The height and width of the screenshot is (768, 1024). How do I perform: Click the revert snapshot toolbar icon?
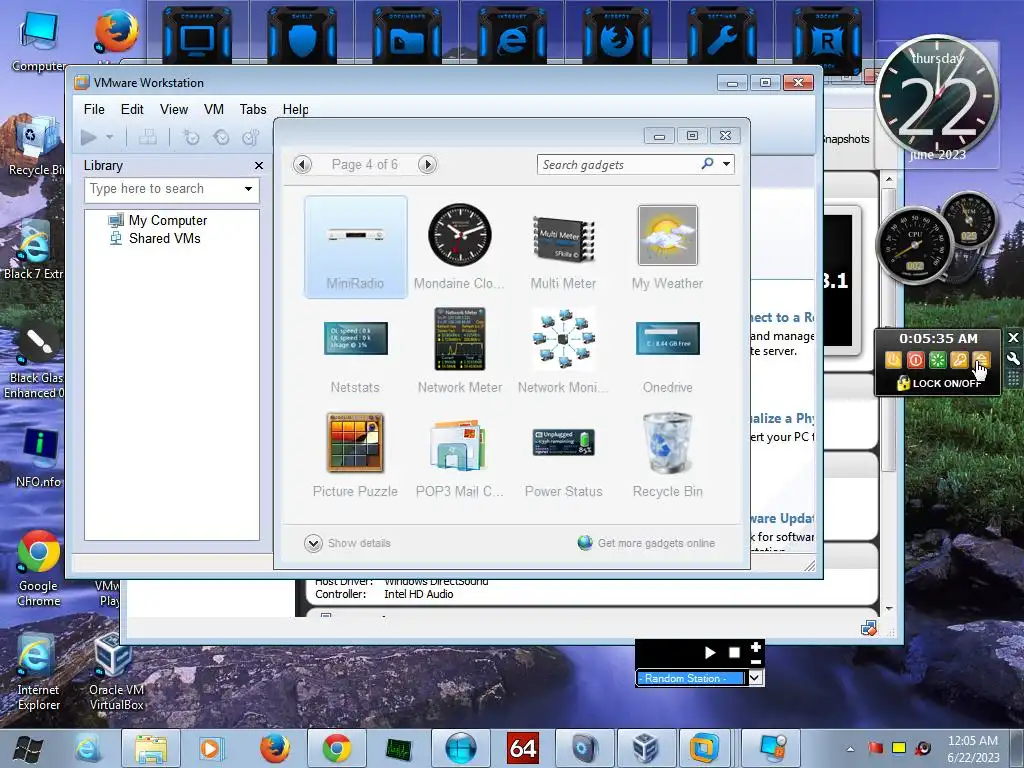tap(221, 137)
